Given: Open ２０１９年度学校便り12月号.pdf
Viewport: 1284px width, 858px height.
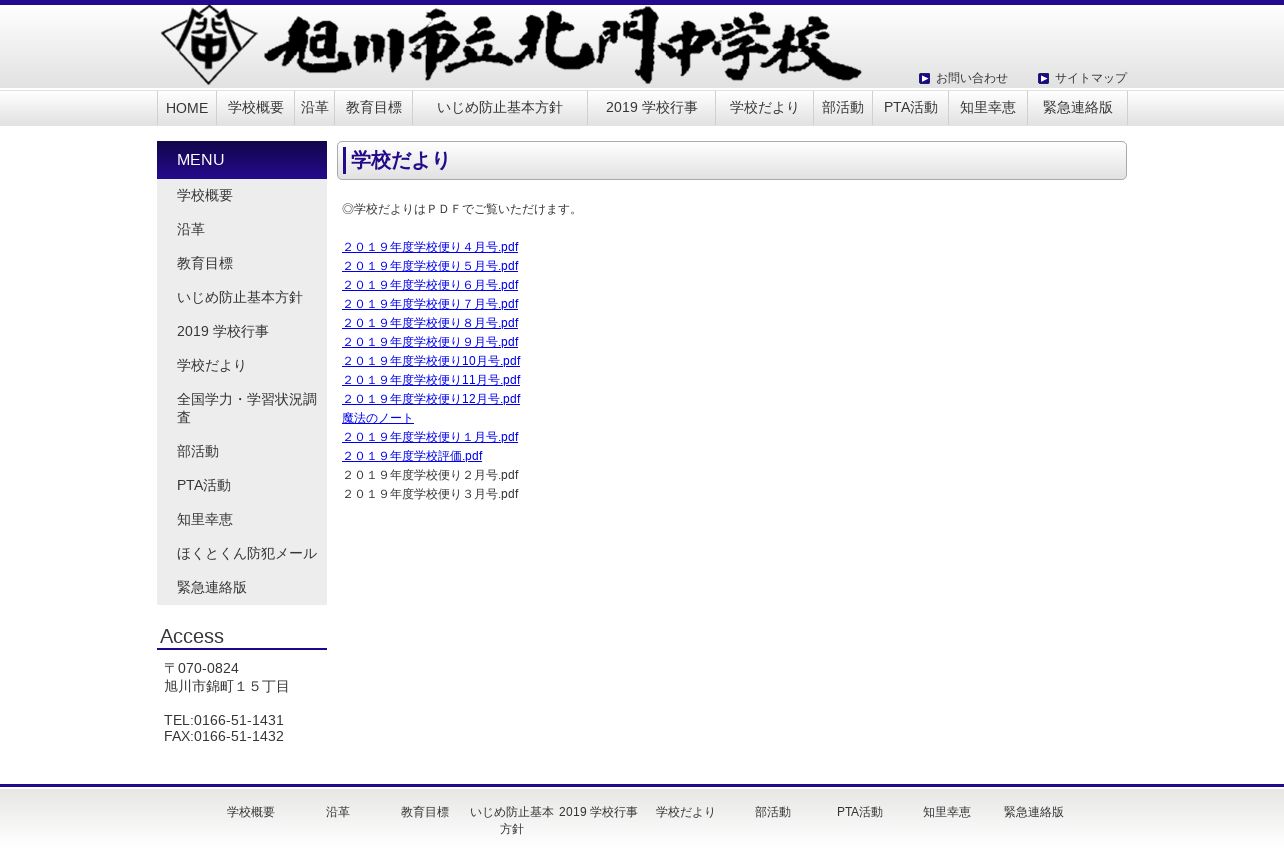Looking at the screenshot, I should 431,399.
